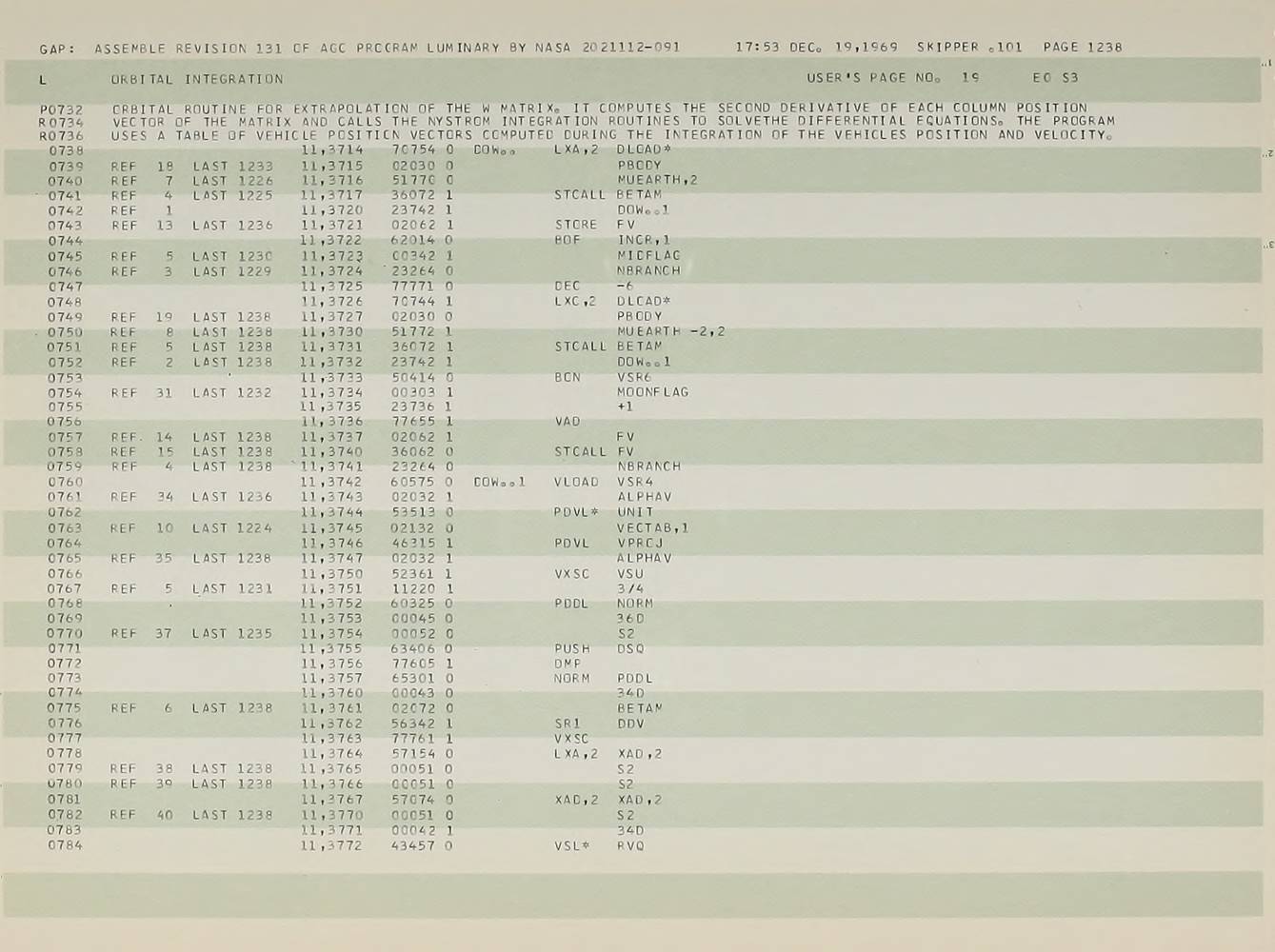
Task: Click the 'PAGE 1238' header text
Action: coord(1083,47)
